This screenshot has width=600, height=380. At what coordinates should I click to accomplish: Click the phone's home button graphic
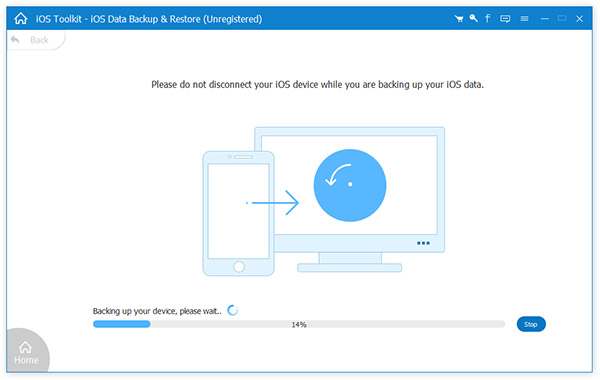pyautogui.click(x=239, y=266)
